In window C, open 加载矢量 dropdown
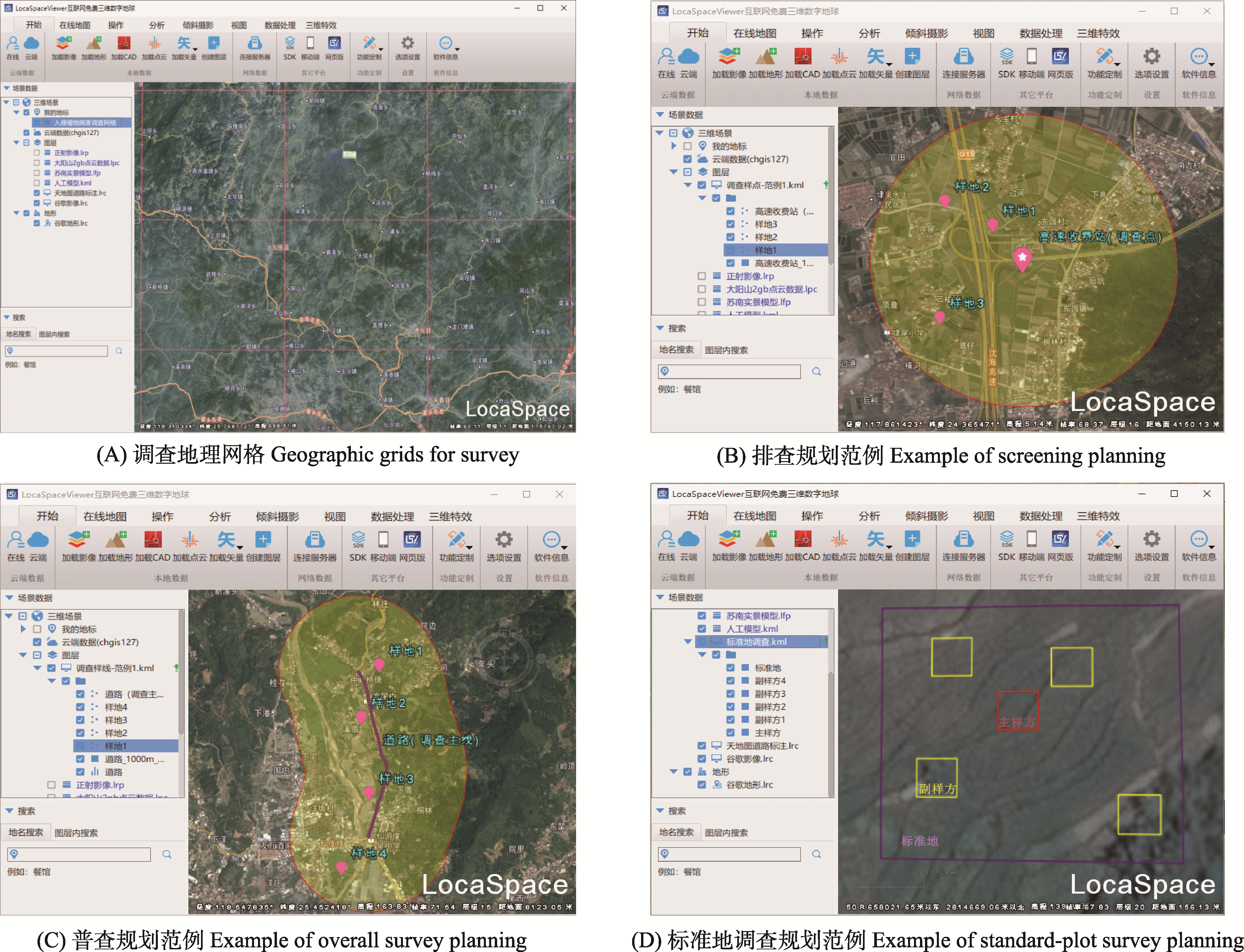Viewport: 1244px width, 952px height. [240, 547]
